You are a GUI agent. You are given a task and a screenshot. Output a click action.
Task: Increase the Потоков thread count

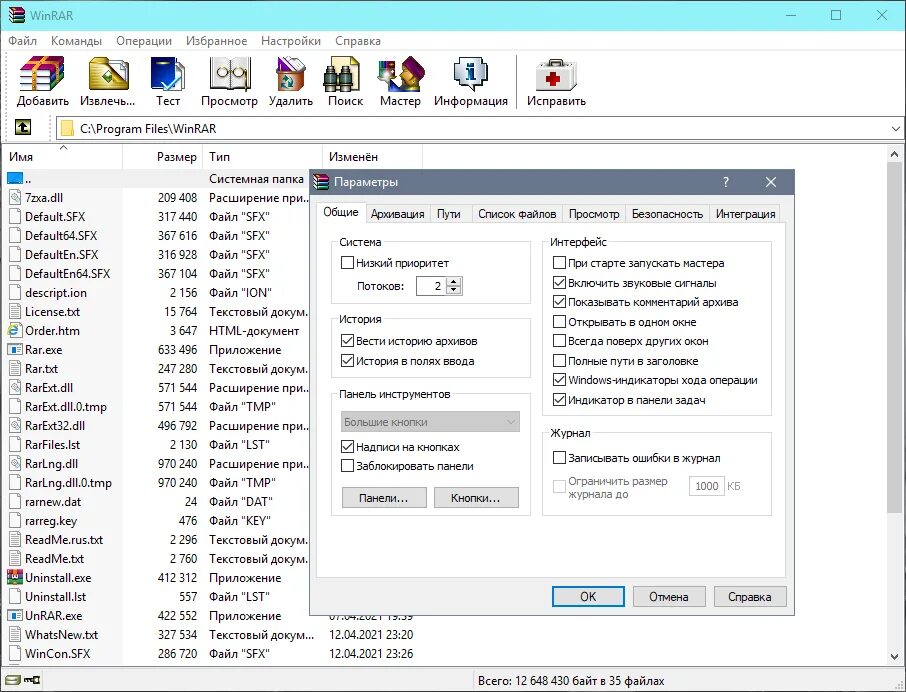tap(454, 281)
